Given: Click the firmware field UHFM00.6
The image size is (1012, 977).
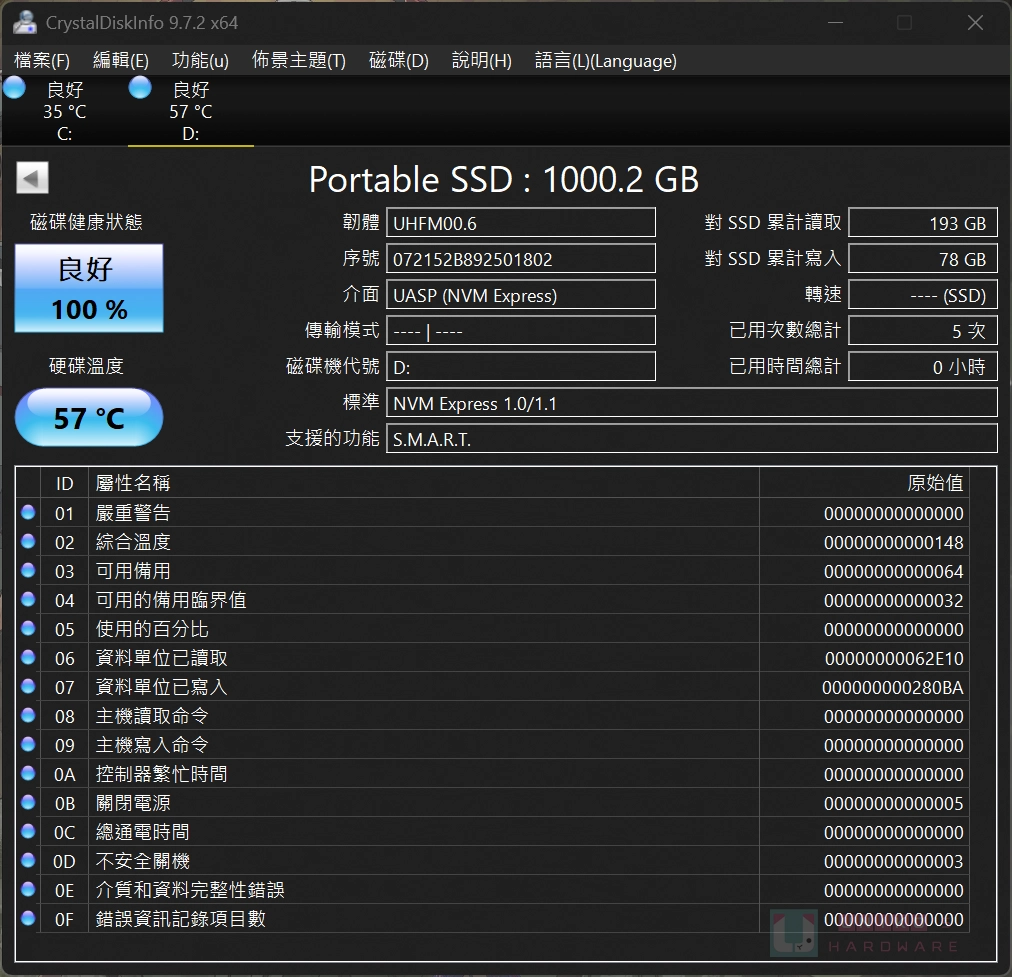Looking at the screenshot, I should 521,223.
